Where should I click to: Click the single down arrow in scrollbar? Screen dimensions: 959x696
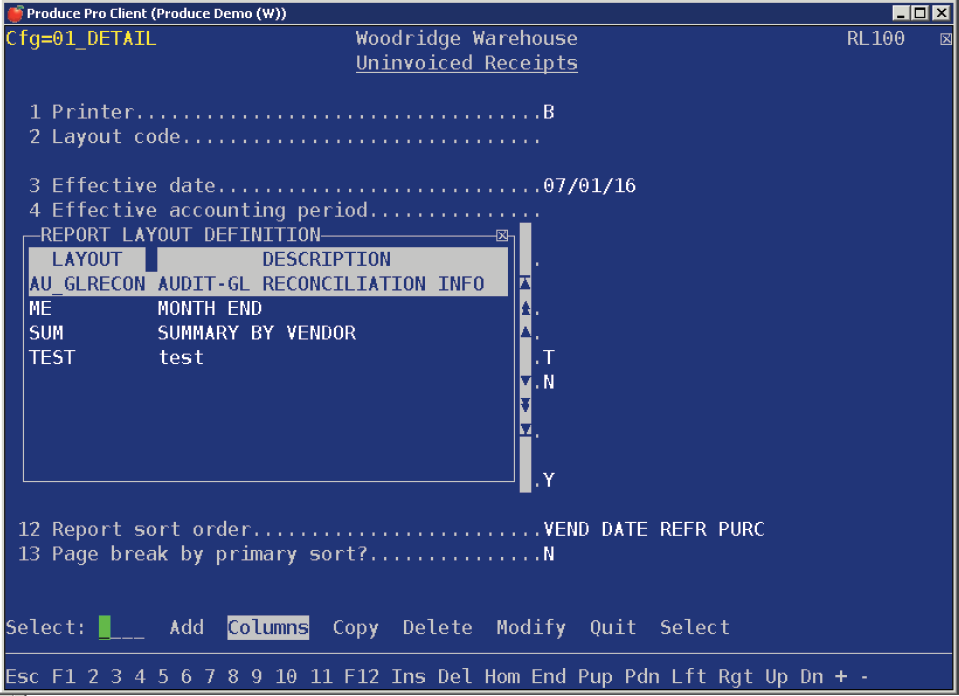point(525,381)
